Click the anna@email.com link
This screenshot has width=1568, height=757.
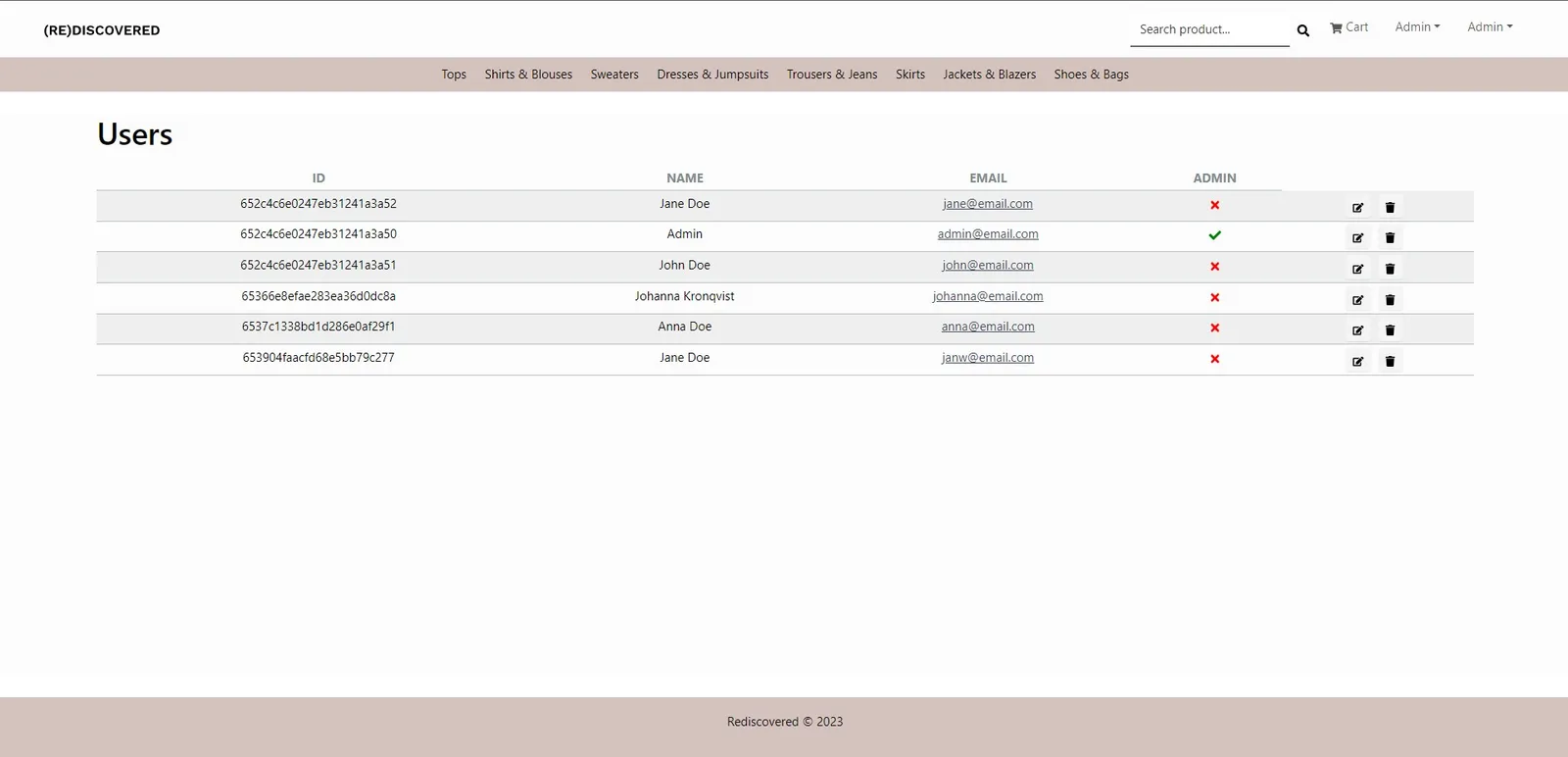(988, 327)
